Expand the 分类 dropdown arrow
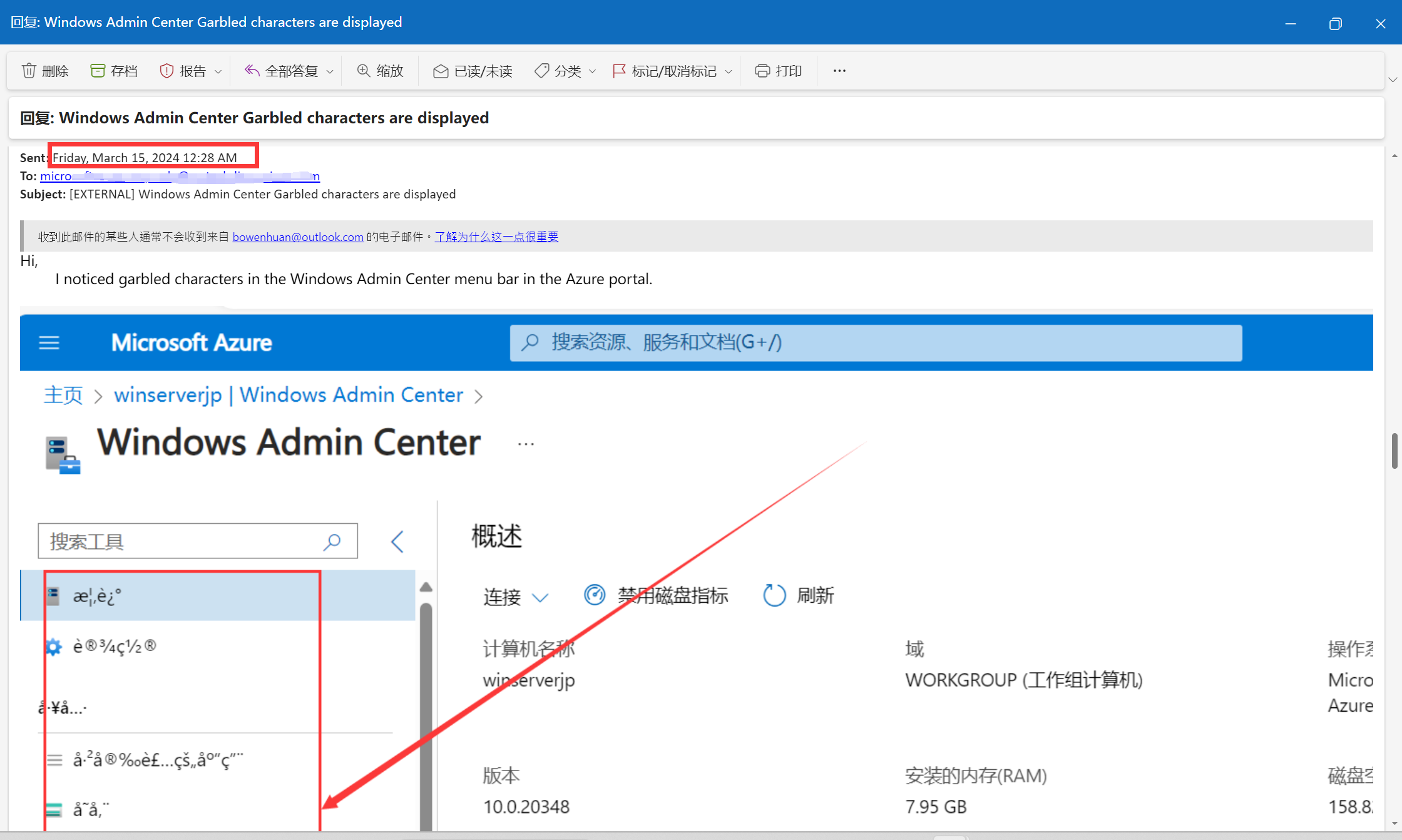 click(x=592, y=72)
